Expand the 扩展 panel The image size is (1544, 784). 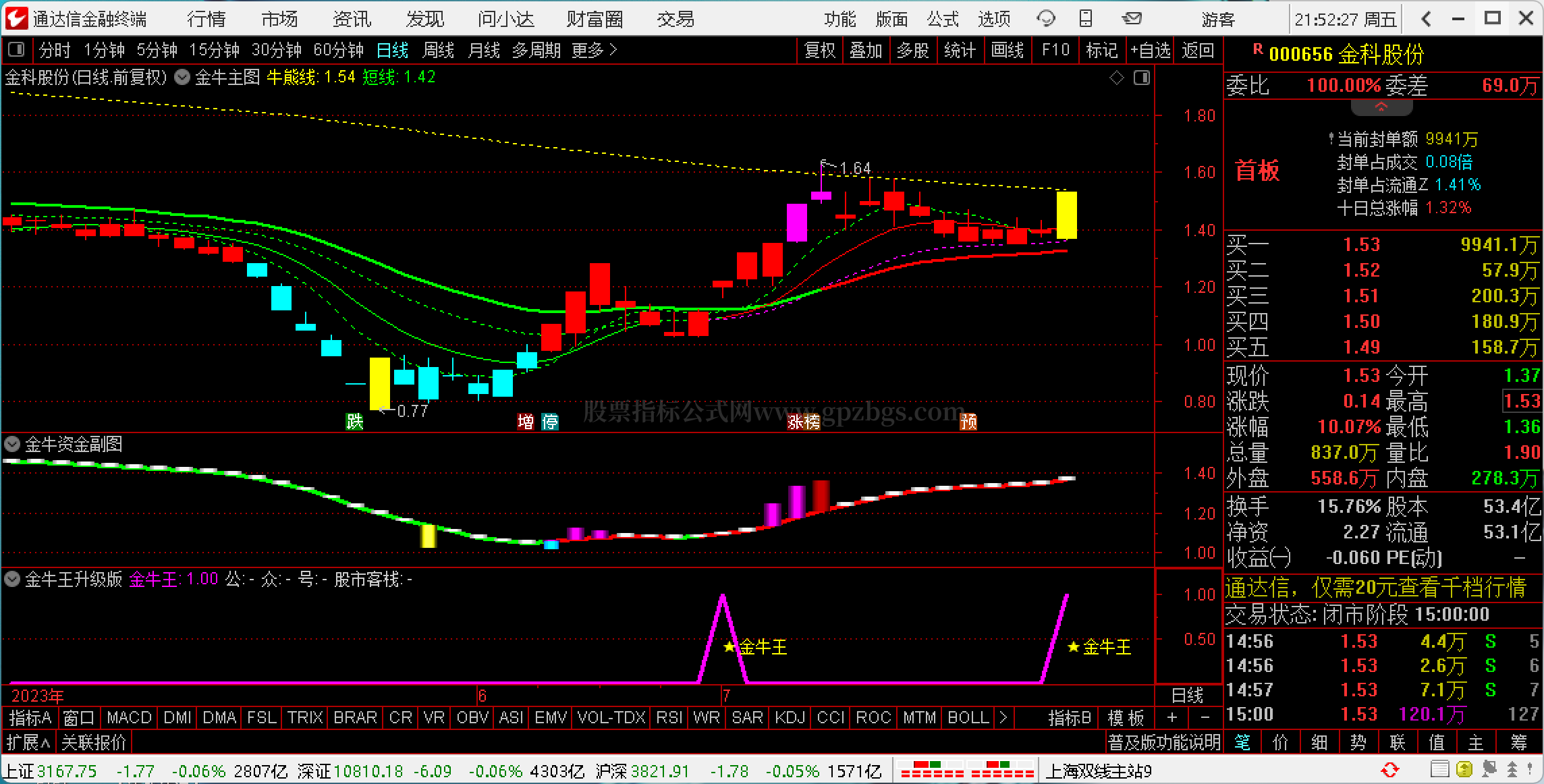click(x=28, y=743)
